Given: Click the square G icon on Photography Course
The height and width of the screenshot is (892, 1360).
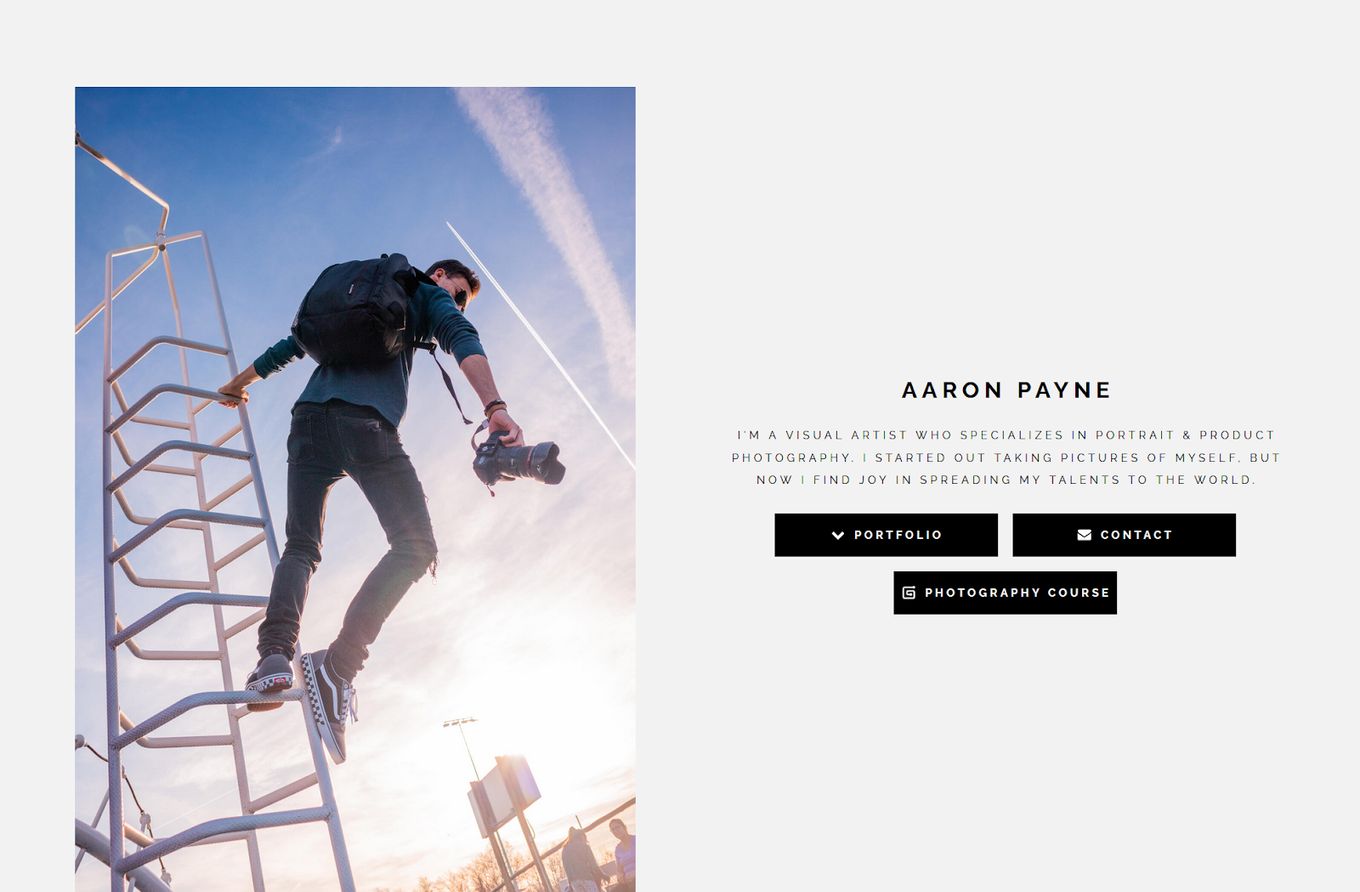Looking at the screenshot, I should tap(909, 593).
